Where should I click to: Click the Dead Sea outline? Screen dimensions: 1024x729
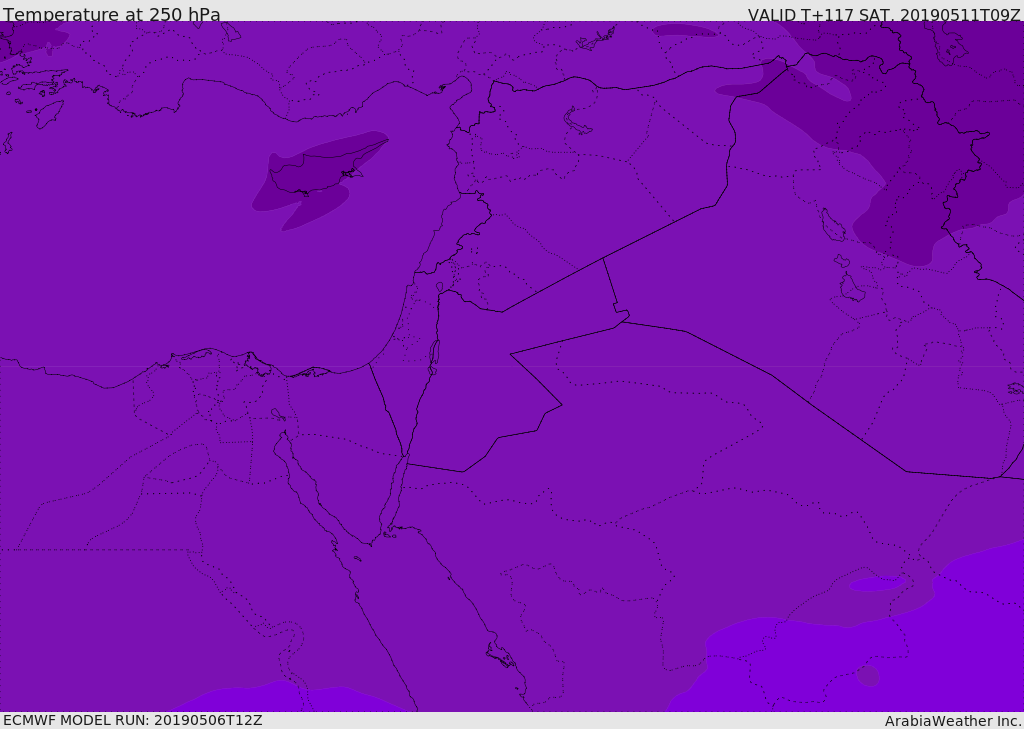click(434, 355)
